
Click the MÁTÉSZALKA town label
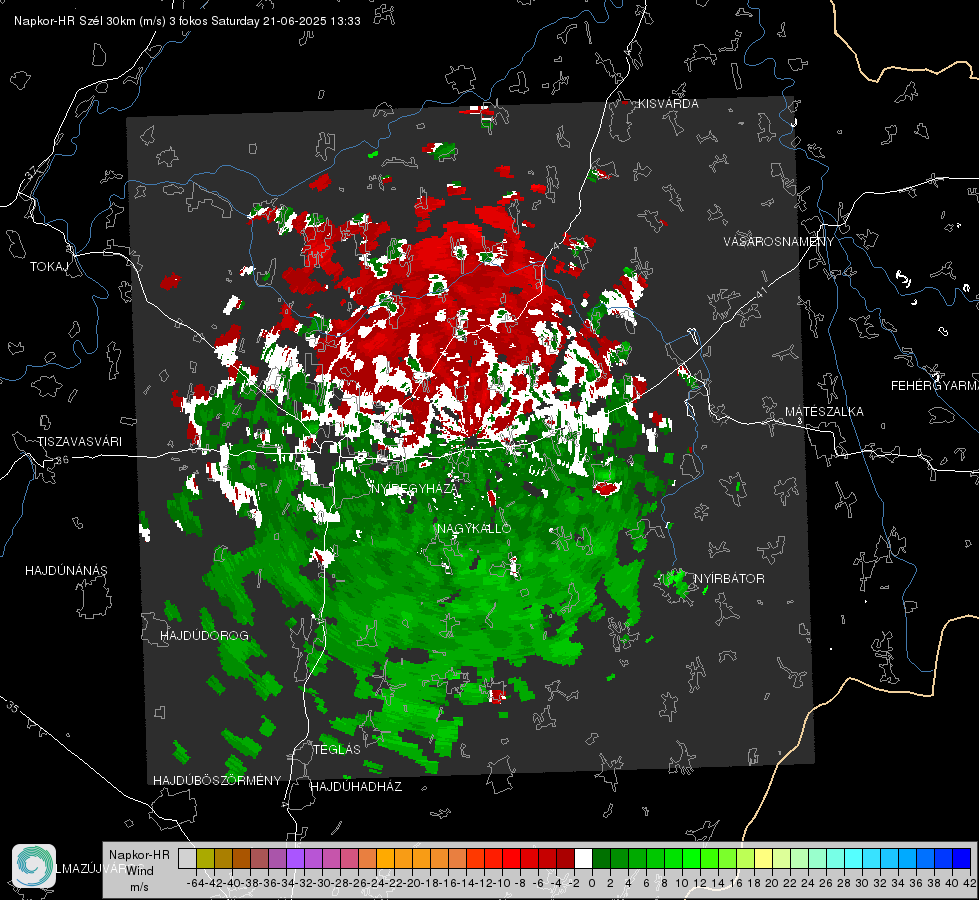pyautogui.click(x=824, y=412)
